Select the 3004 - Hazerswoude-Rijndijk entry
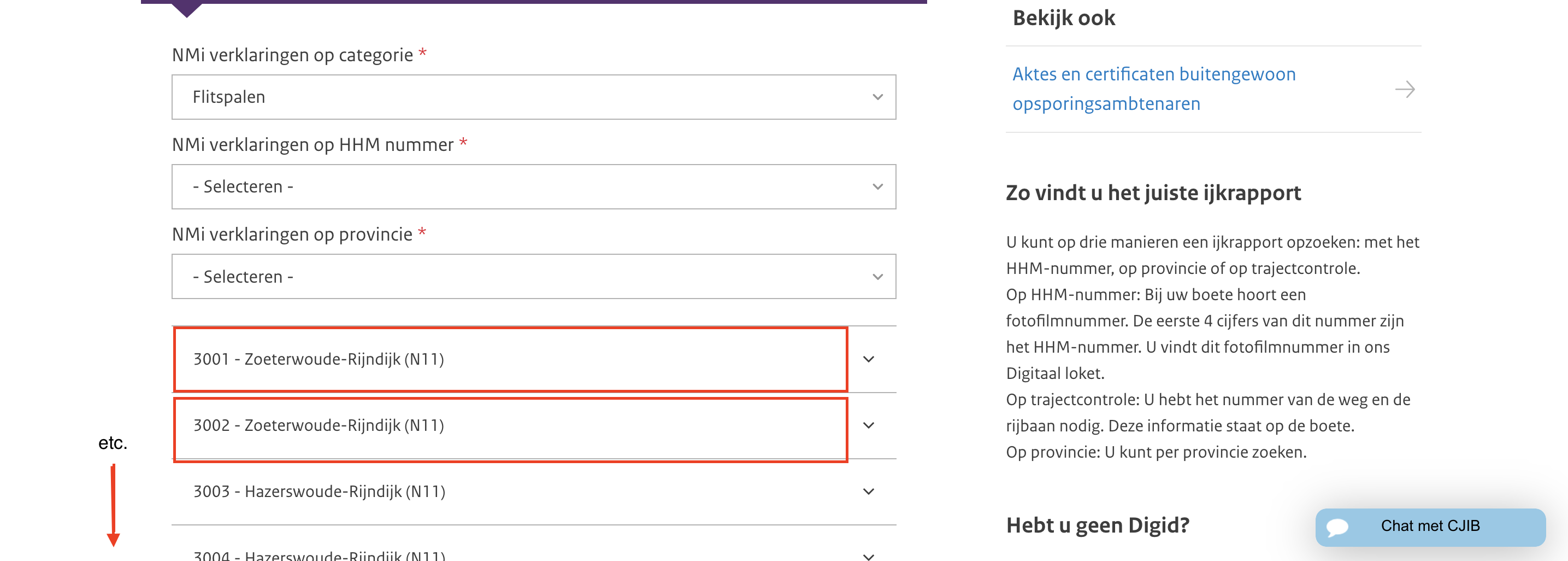This screenshot has height=561, width=1568. [x=319, y=556]
